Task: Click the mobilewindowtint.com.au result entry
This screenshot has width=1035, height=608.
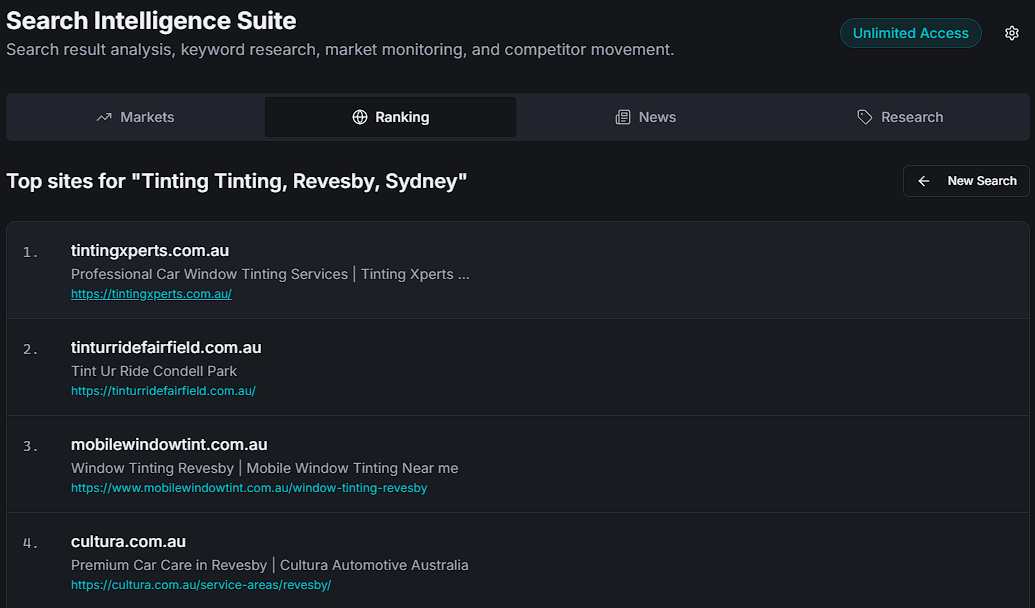Action: (169, 444)
